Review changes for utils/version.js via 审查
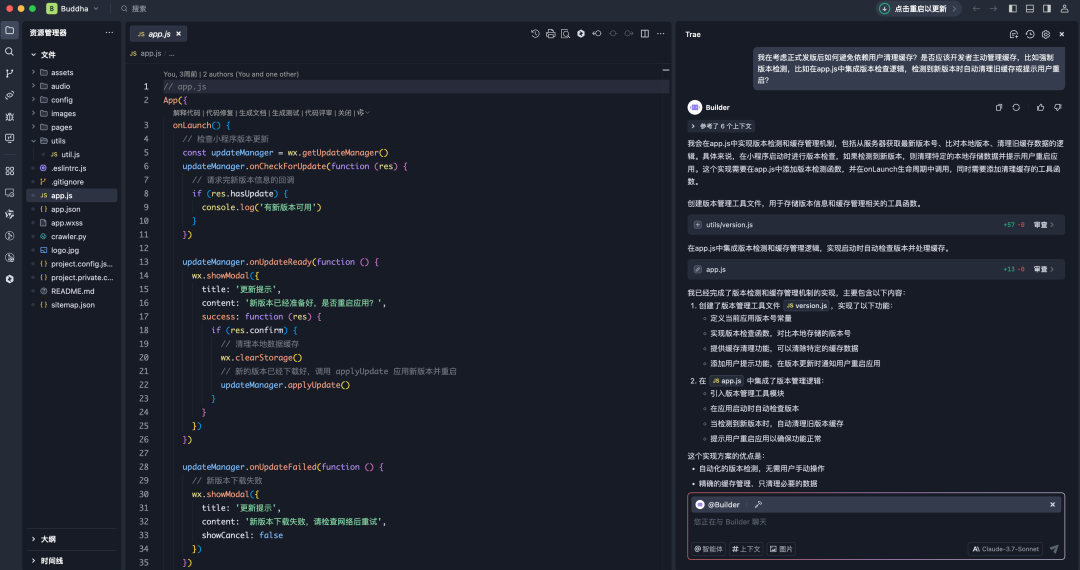This screenshot has width=1080, height=570. [1043, 225]
